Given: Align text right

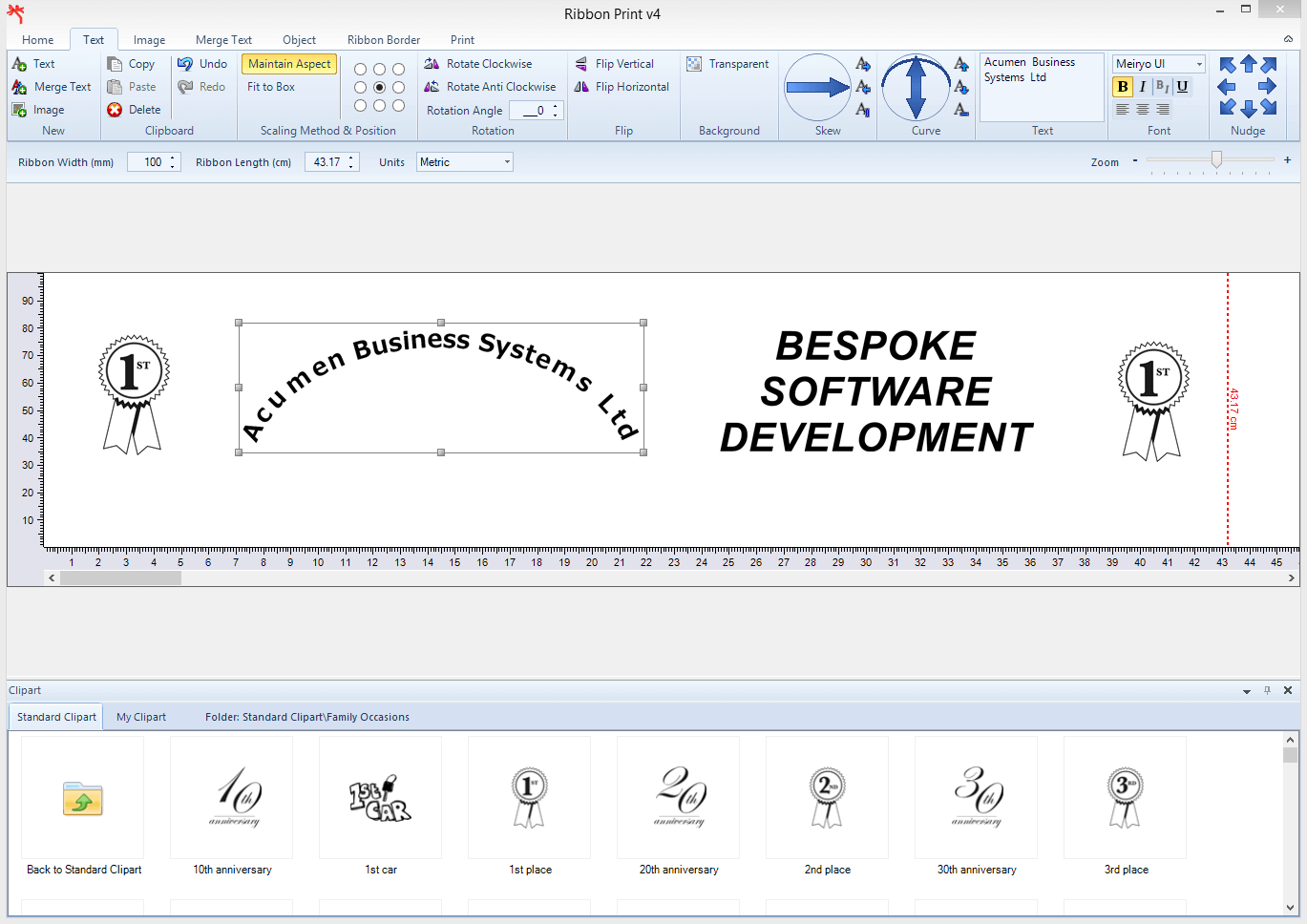Looking at the screenshot, I should coord(1163,110).
